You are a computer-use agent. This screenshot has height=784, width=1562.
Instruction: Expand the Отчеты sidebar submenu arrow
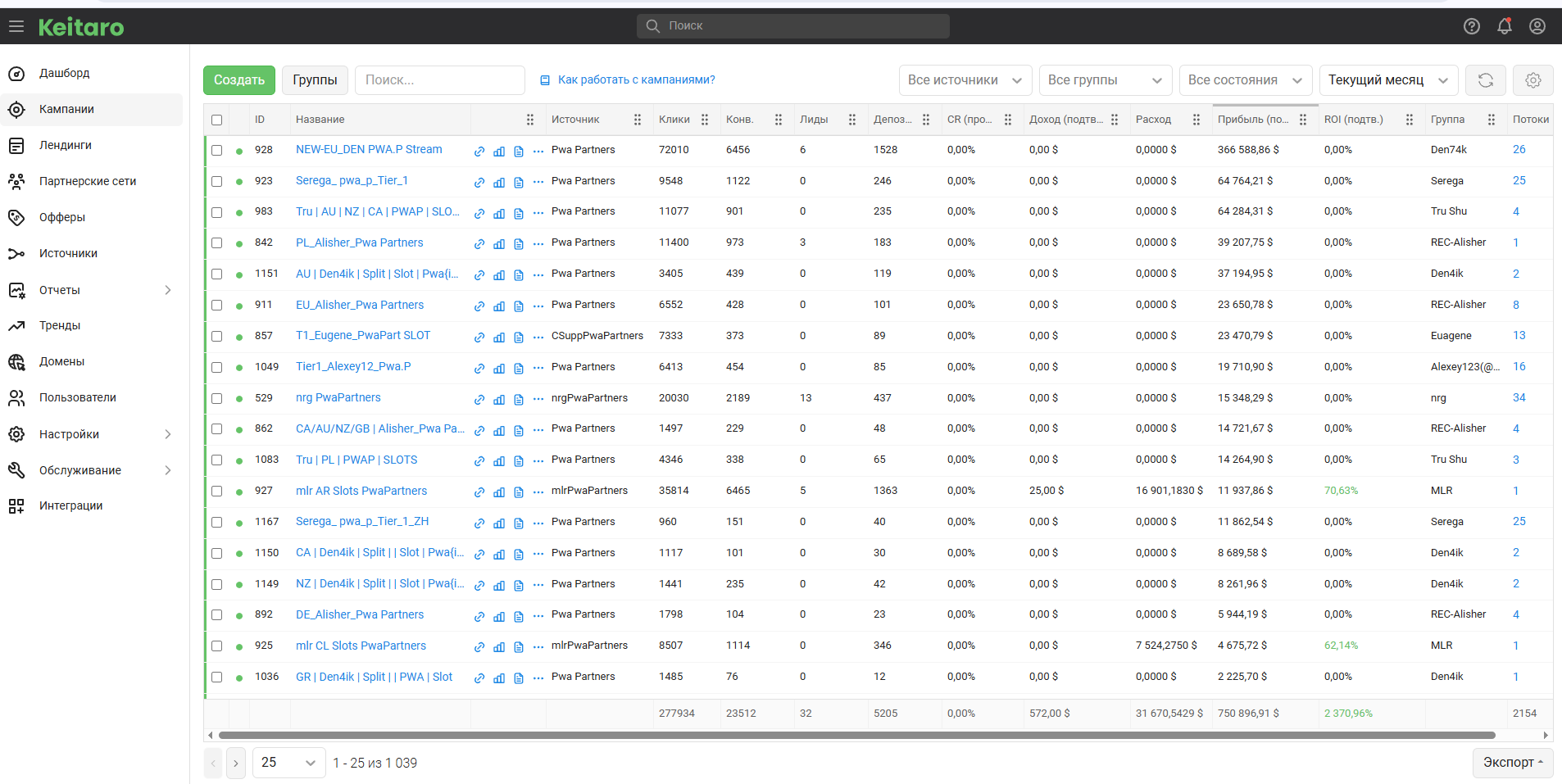(x=168, y=290)
